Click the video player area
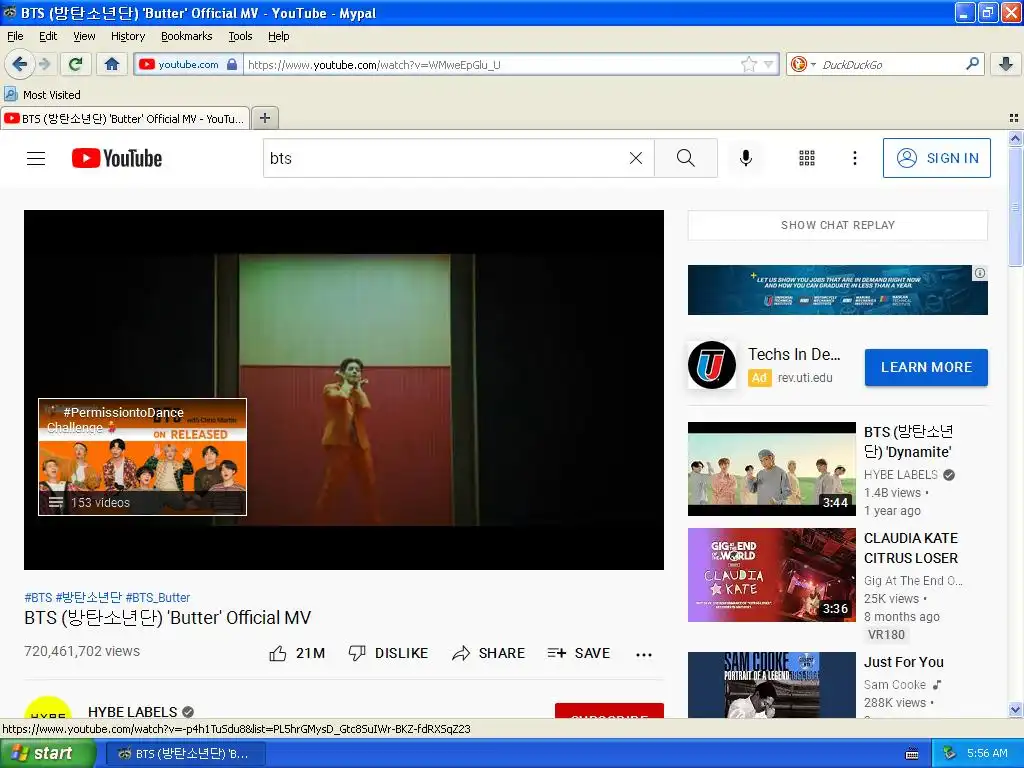The image size is (1024, 768). (x=344, y=390)
